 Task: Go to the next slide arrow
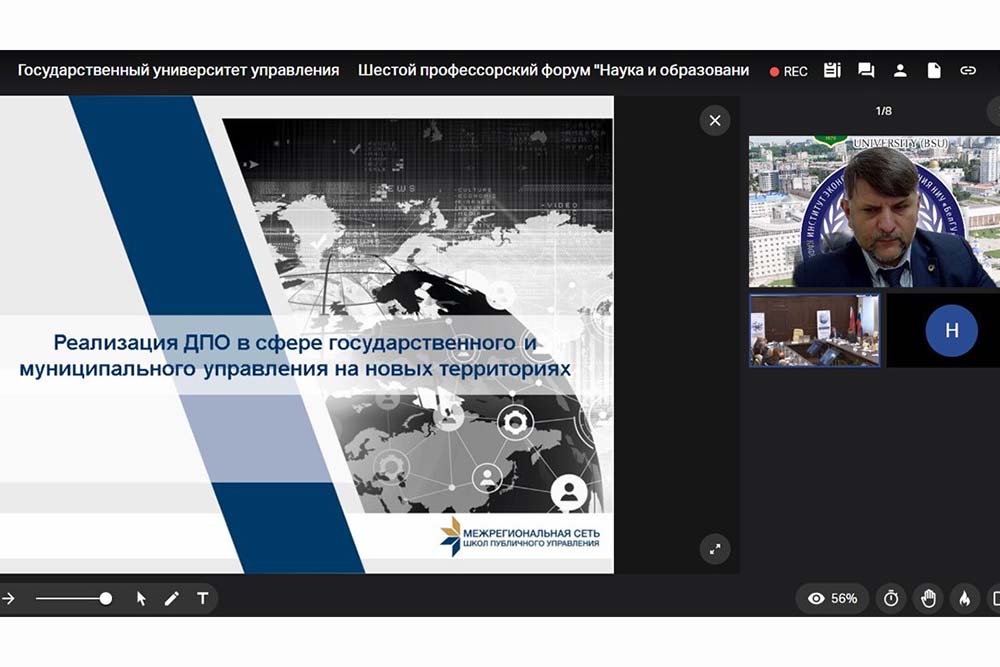pyautogui.click(x=8, y=598)
